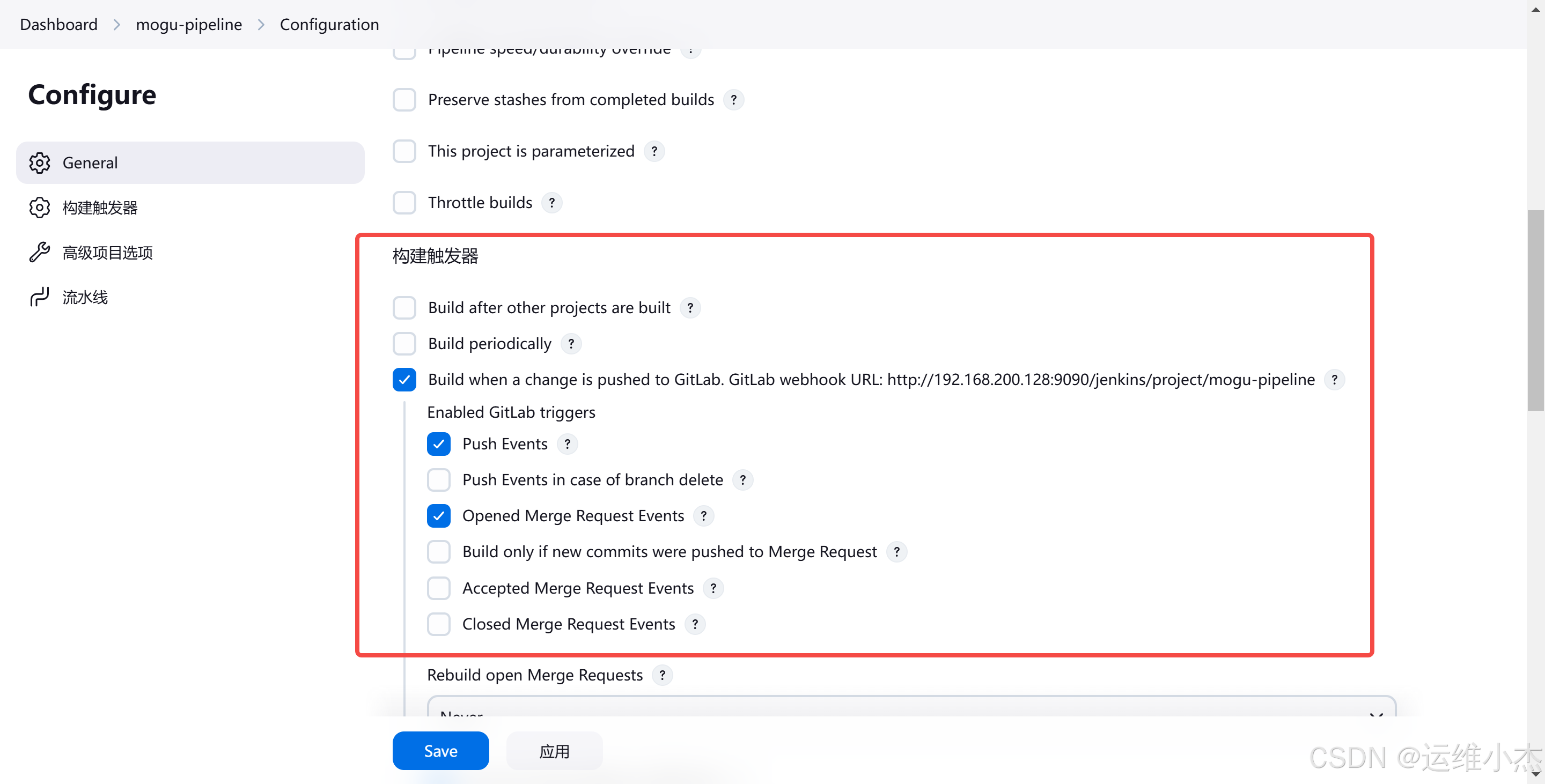Click help icon for GitLab webhook URL
The height and width of the screenshot is (784, 1545).
[x=1335, y=380]
